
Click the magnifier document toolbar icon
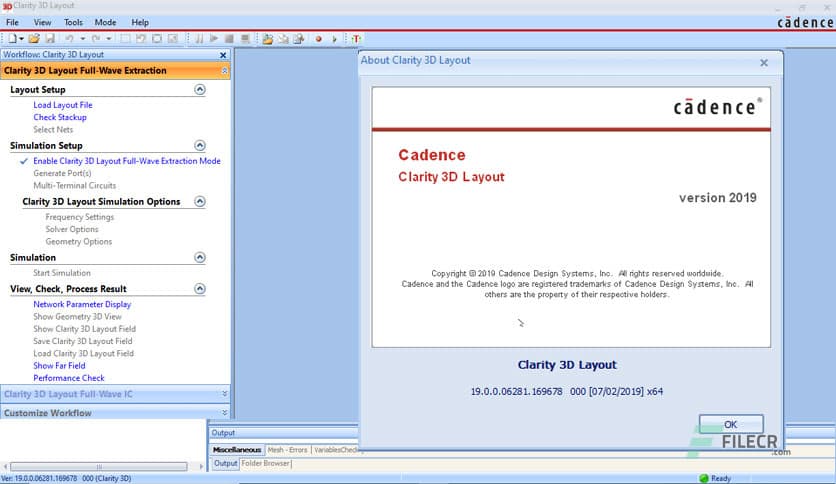299,38
